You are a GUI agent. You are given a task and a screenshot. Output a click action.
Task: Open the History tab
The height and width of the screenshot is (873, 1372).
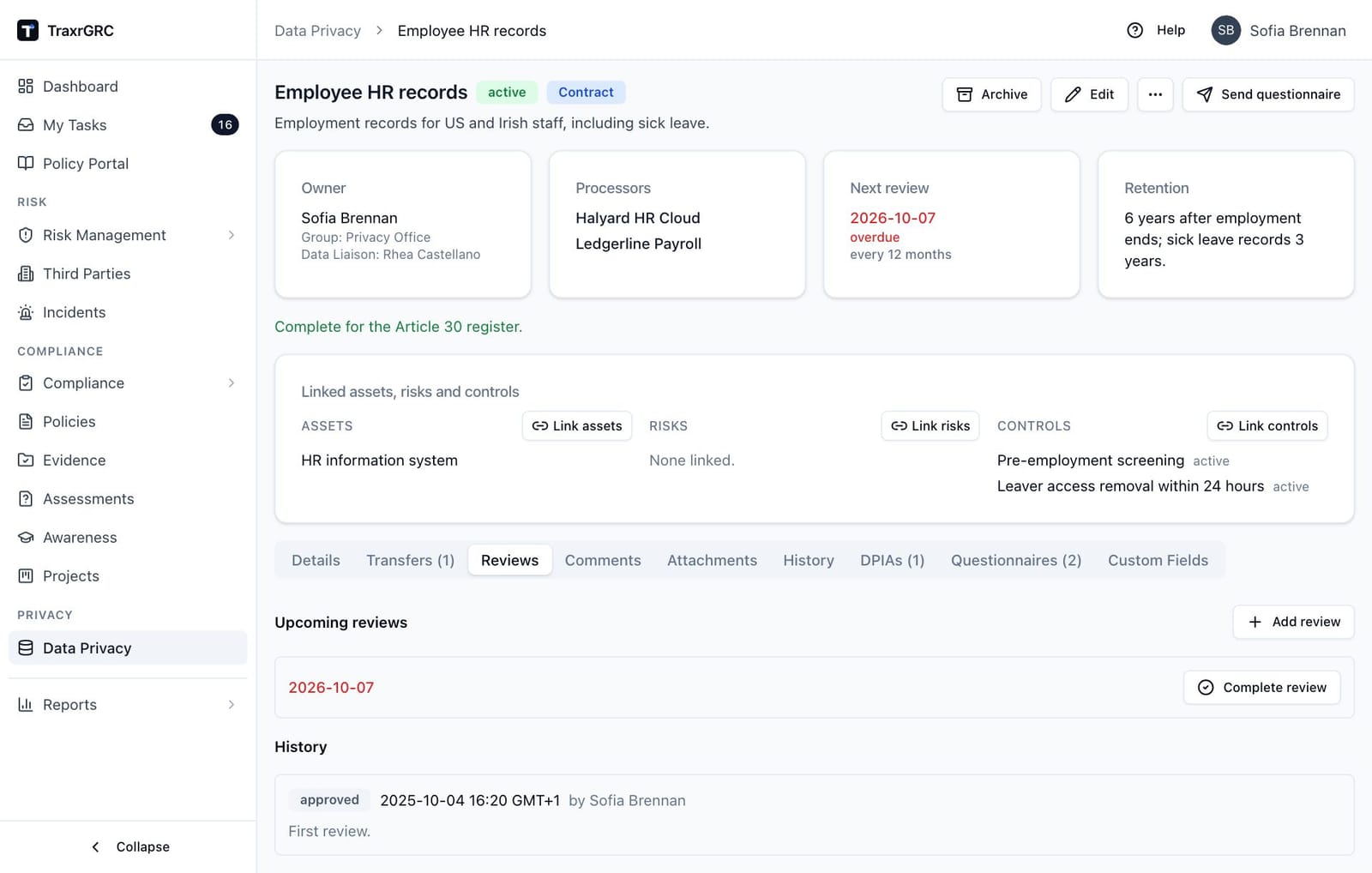tap(808, 560)
